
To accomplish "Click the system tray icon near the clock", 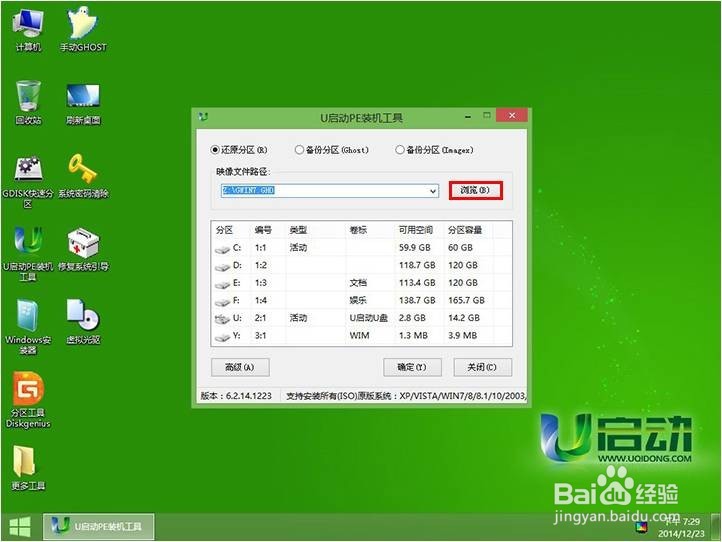I will coord(641,527).
